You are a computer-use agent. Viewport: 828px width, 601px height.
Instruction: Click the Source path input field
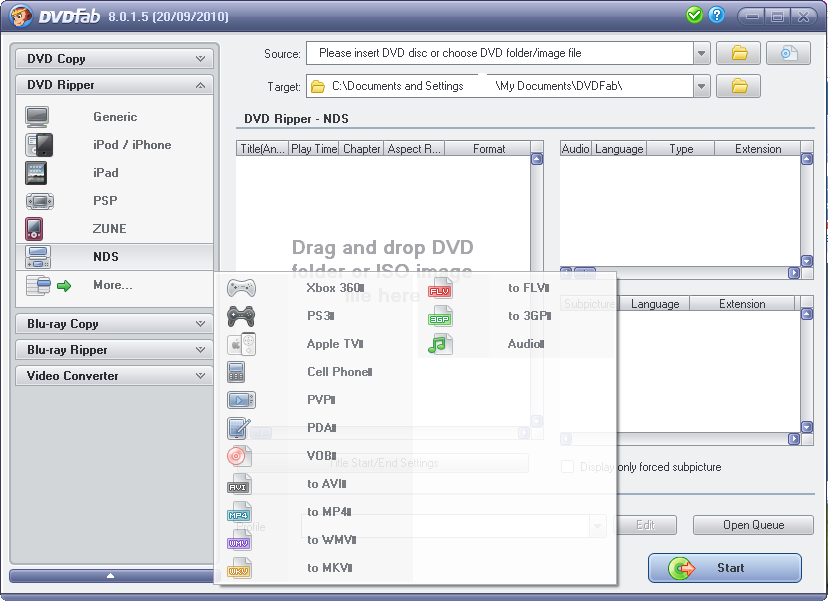pos(500,53)
